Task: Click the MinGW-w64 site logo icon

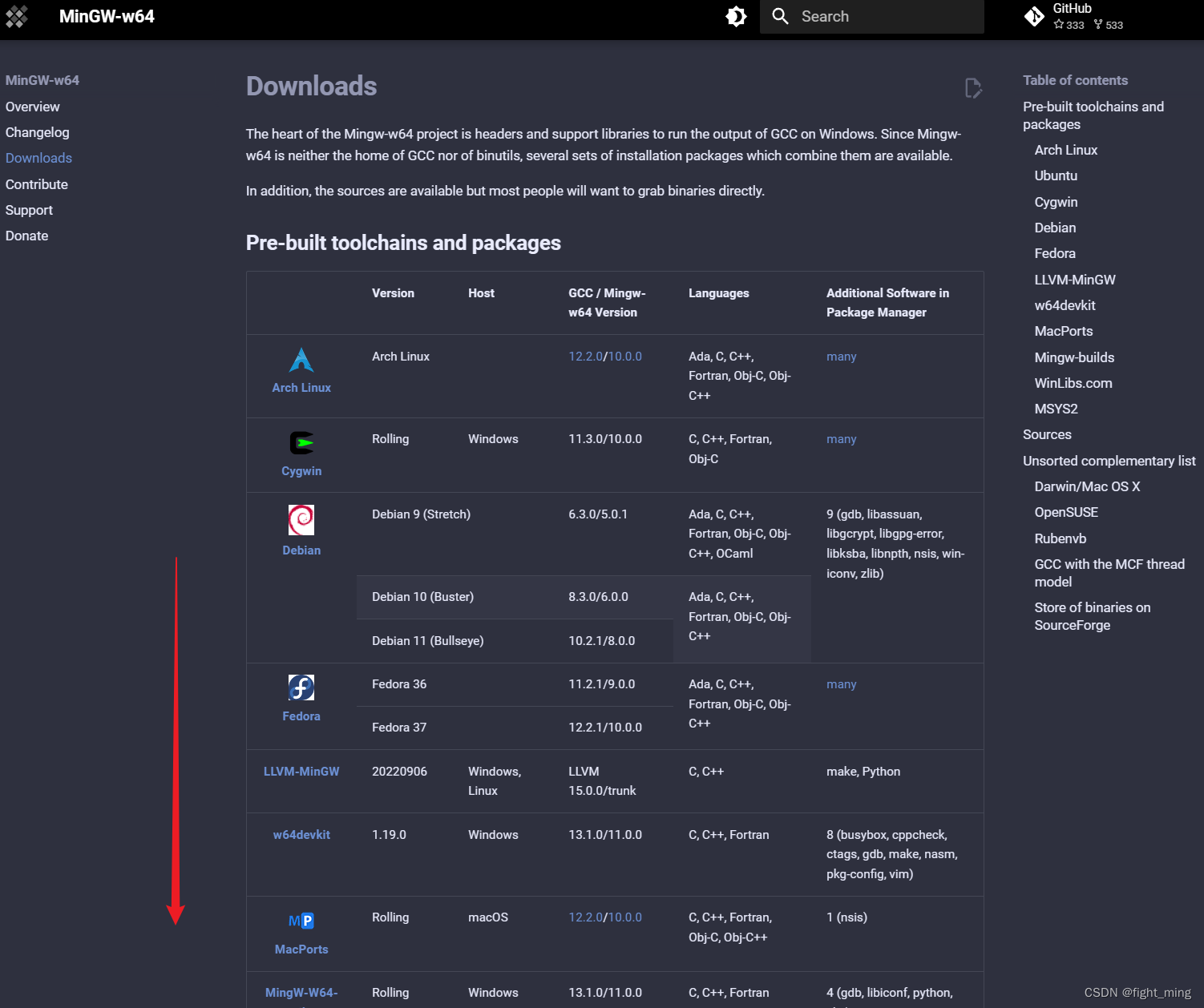Action: (17, 16)
